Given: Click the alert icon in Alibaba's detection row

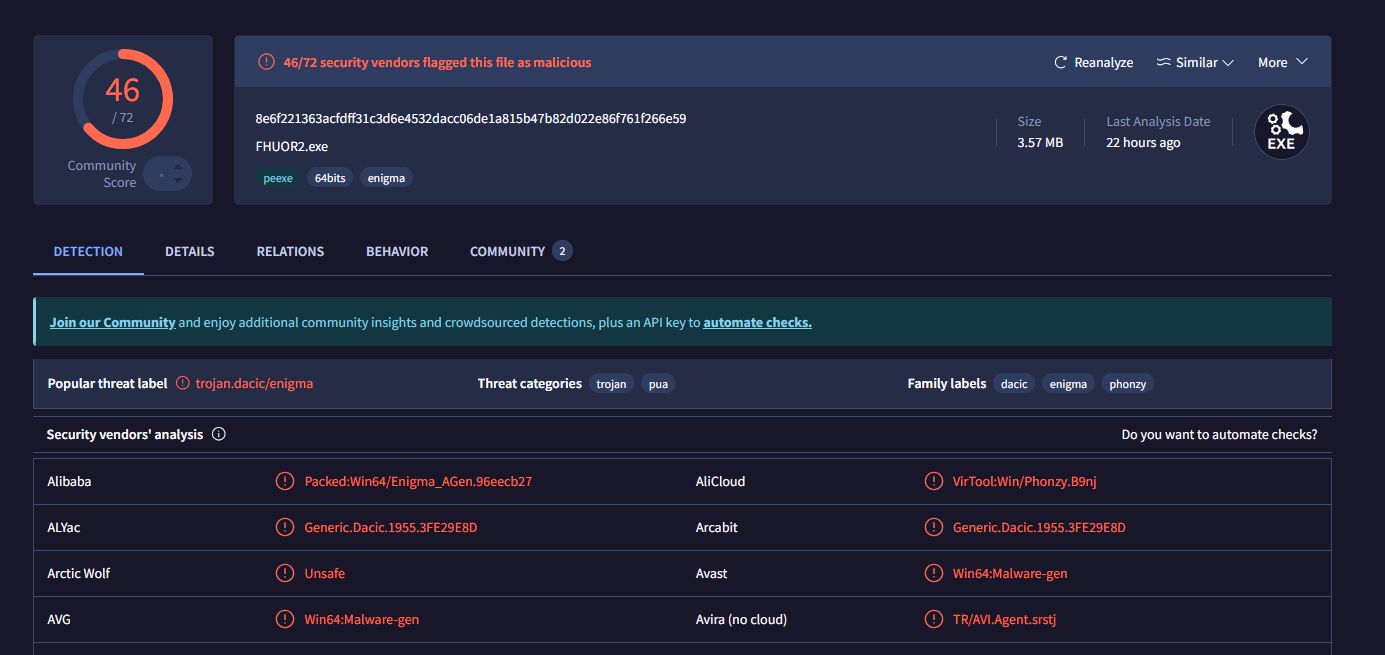Looking at the screenshot, I should pyautogui.click(x=285, y=482).
